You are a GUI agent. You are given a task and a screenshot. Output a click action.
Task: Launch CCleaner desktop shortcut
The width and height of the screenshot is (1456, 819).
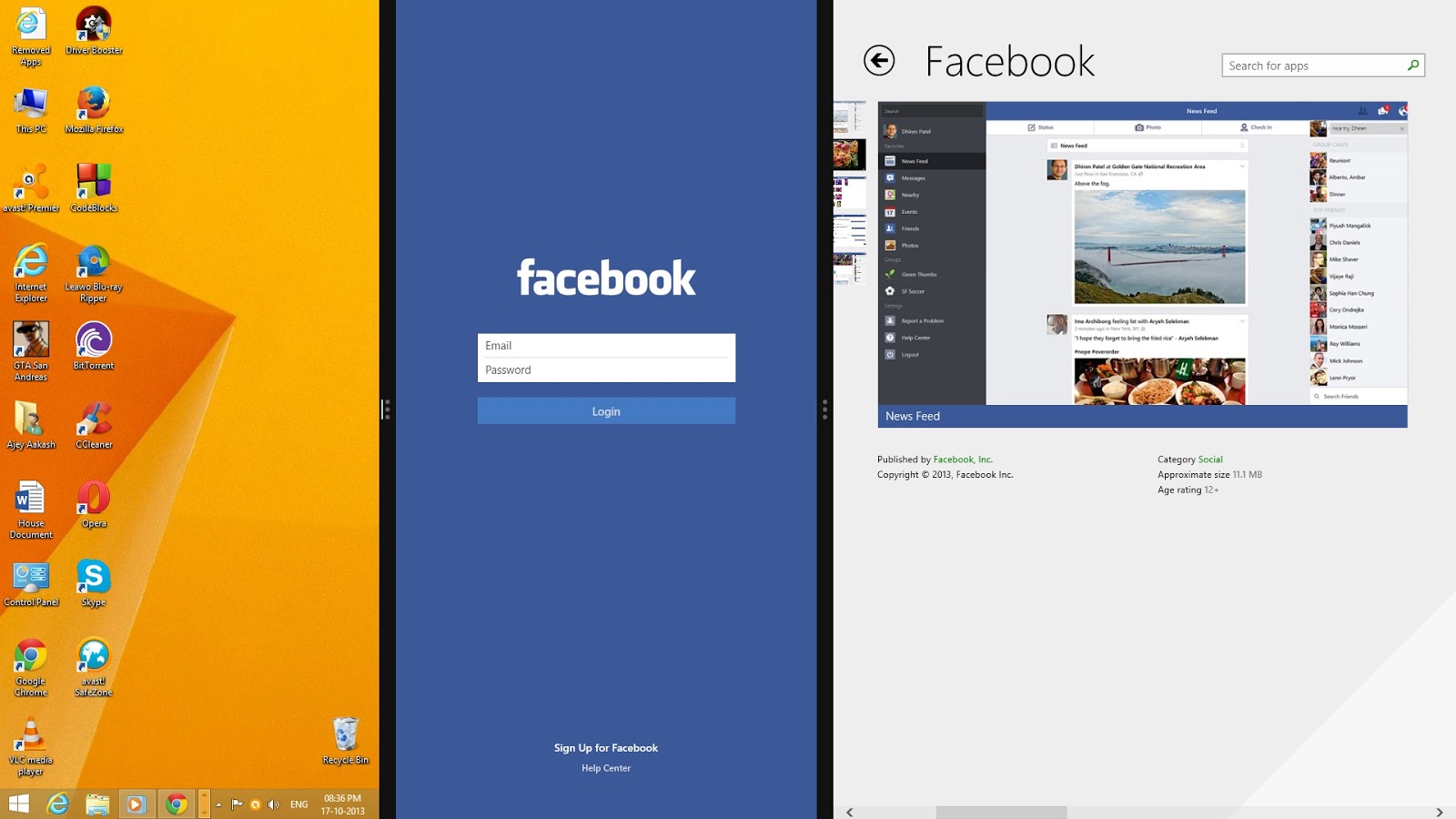point(94,426)
